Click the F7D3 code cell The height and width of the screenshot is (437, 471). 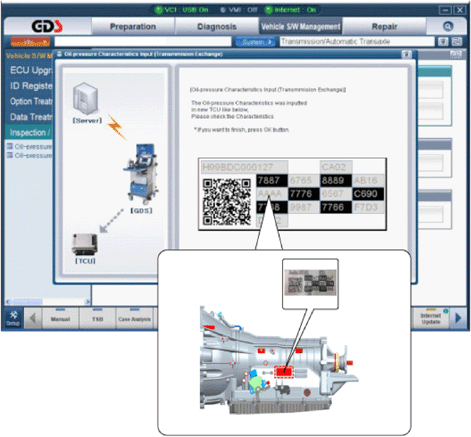[x=368, y=207]
